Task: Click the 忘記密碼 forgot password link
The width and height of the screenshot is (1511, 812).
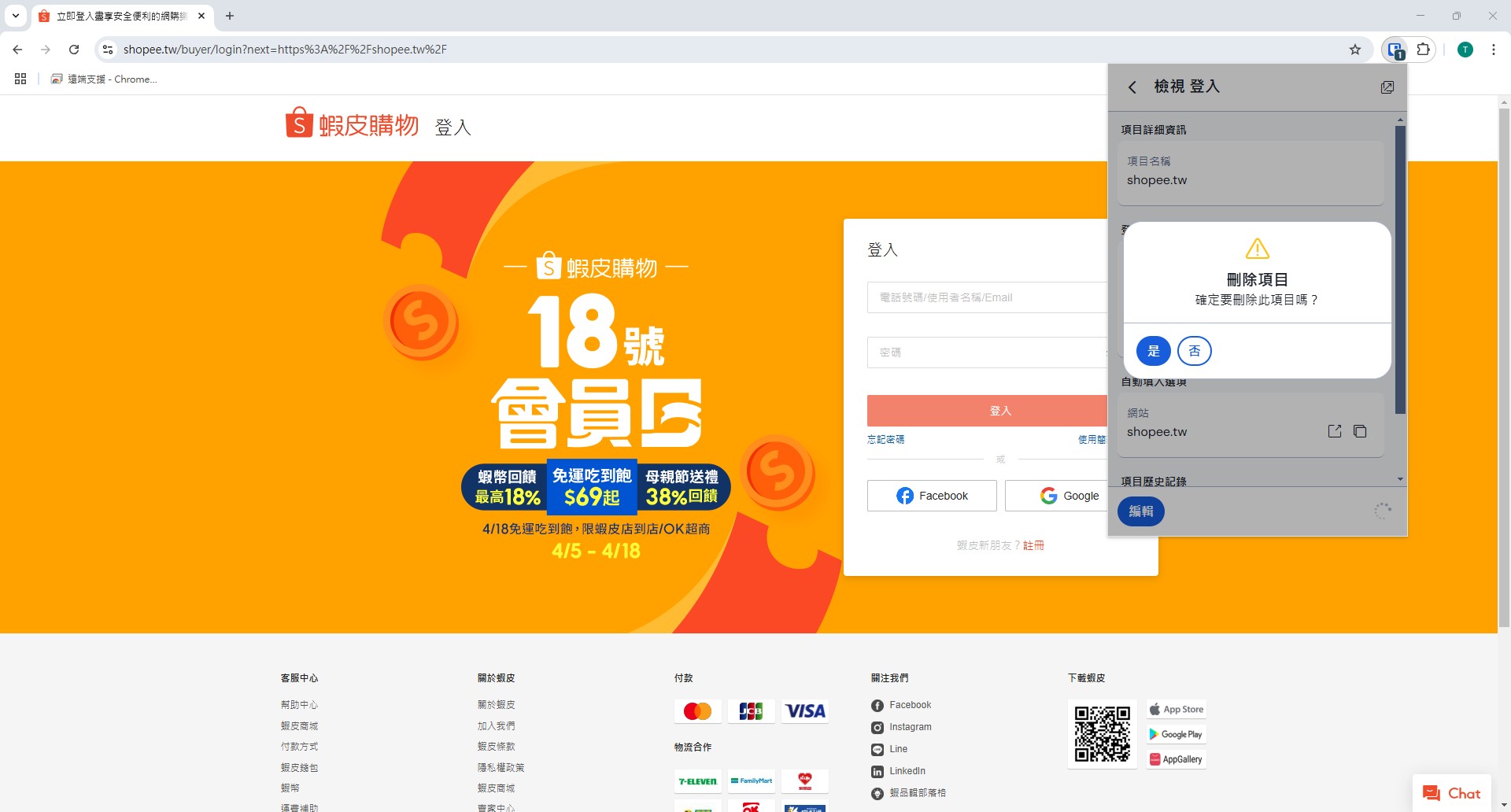Action: coord(885,440)
